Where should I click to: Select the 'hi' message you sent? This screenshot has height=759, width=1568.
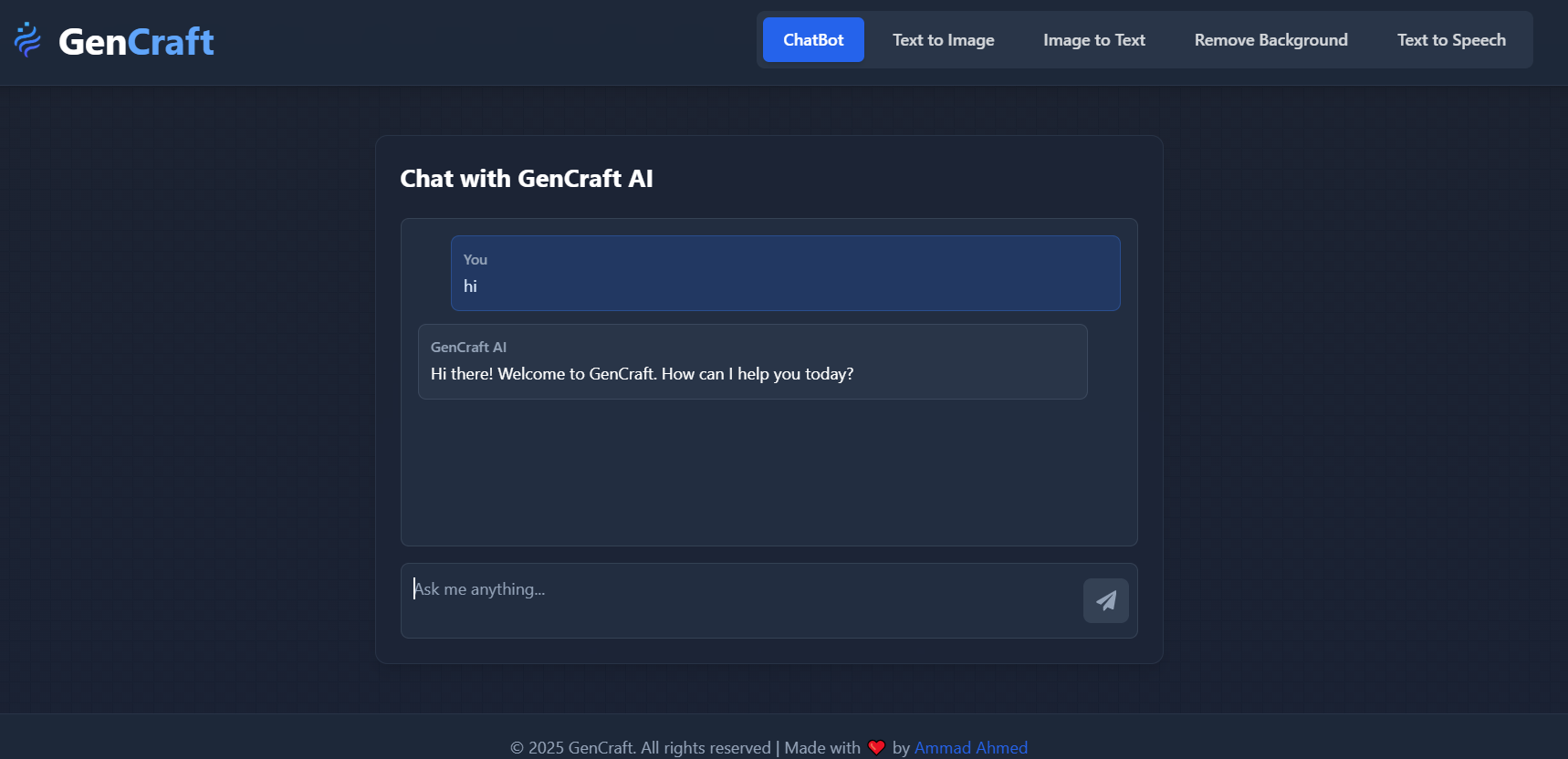coord(785,273)
